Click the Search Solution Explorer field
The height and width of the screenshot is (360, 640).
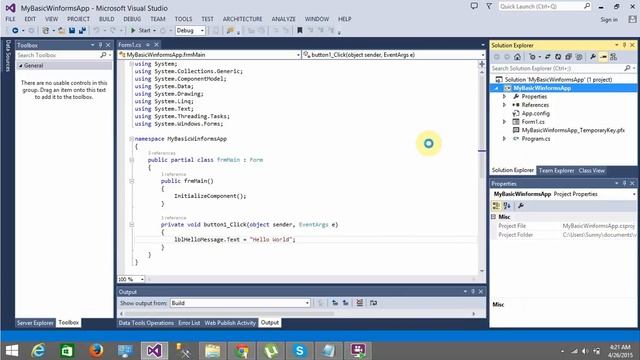tap(557, 68)
